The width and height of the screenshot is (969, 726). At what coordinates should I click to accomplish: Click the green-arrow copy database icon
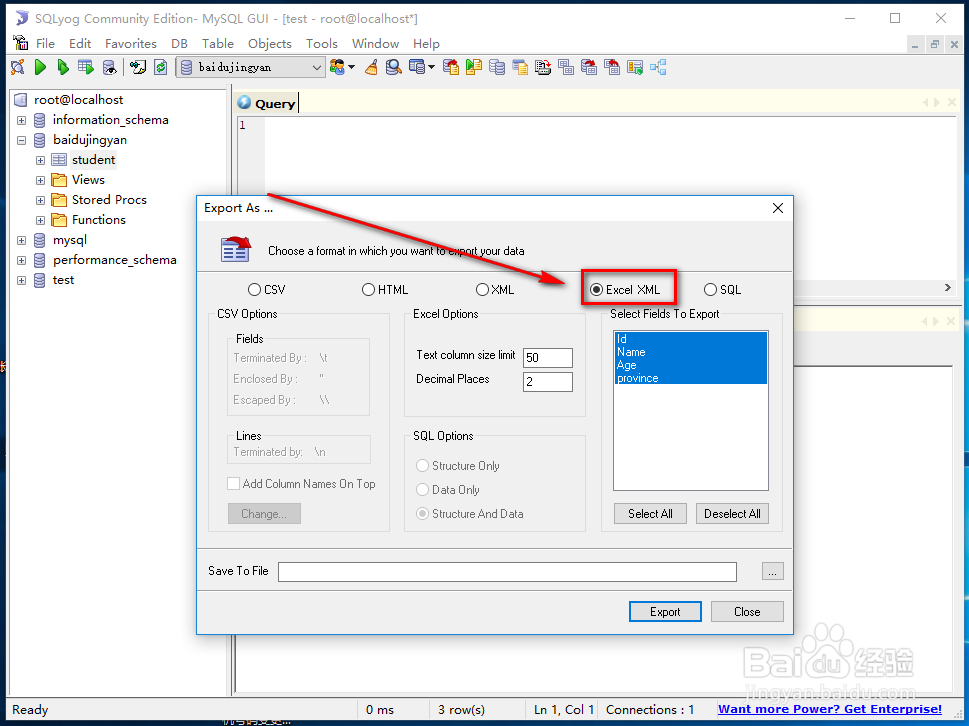click(x=474, y=67)
